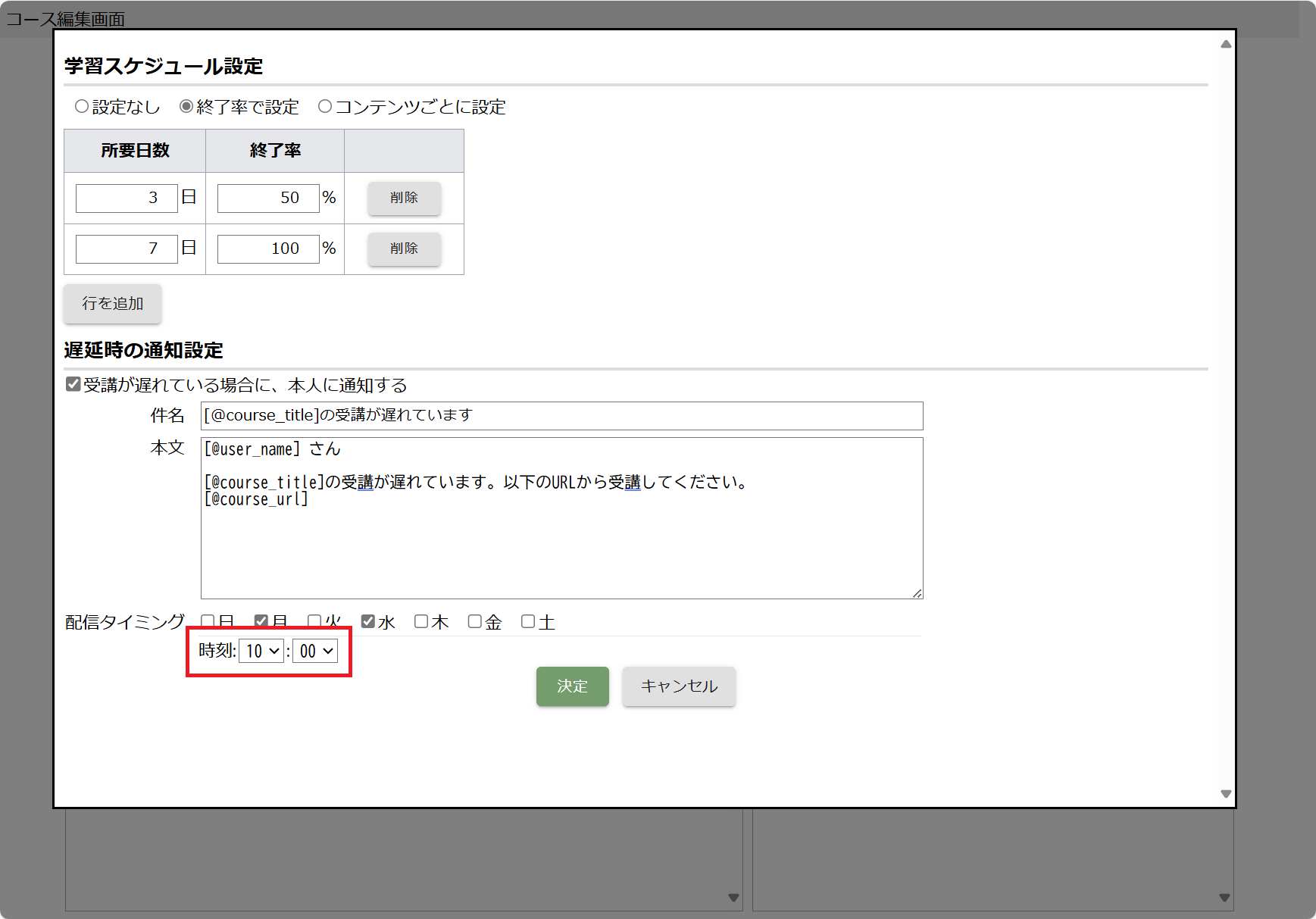Click the dialog scrollbar up arrow

click(x=1226, y=44)
